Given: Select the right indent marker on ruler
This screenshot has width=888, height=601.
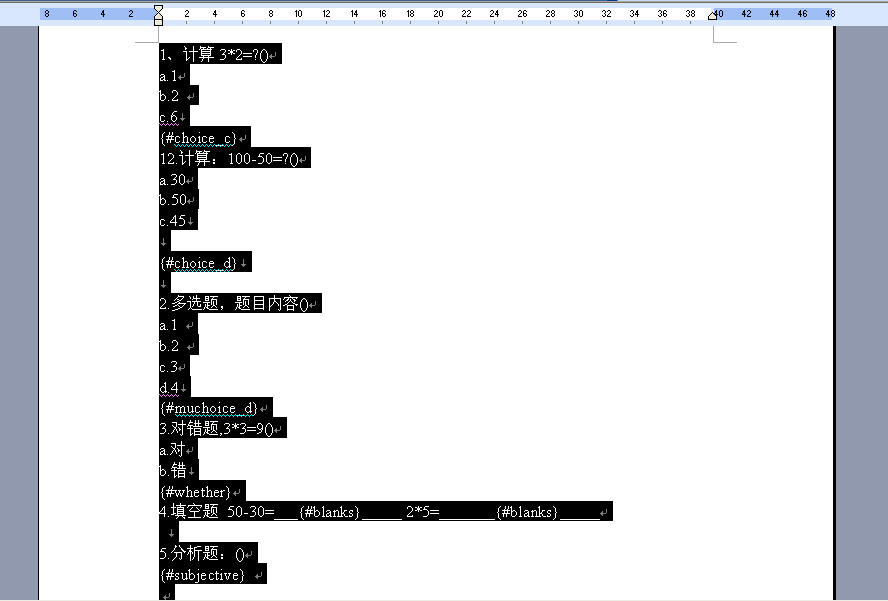Looking at the screenshot, I should (712, 13).
